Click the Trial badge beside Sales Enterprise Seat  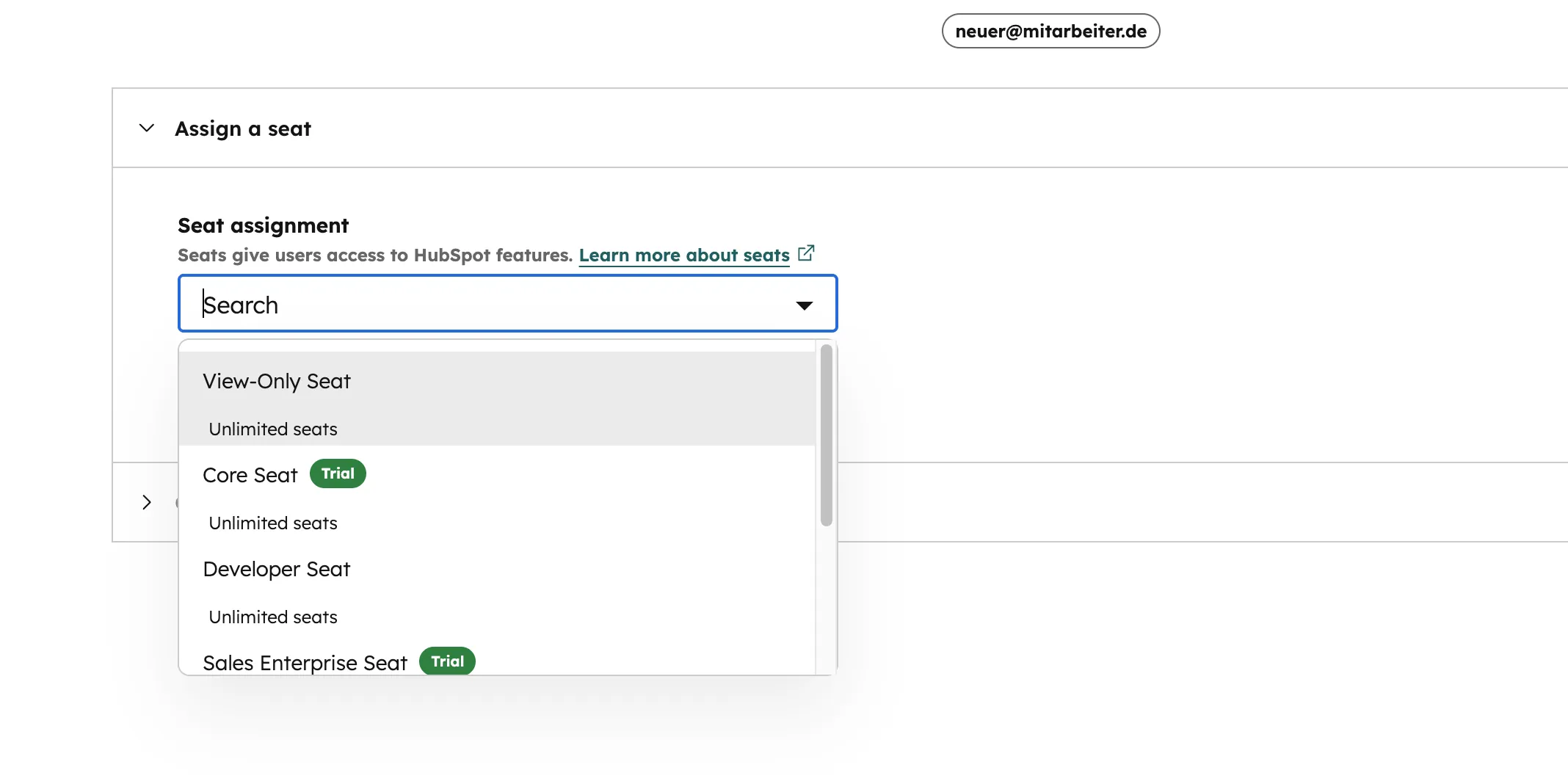tap(446, 661)
